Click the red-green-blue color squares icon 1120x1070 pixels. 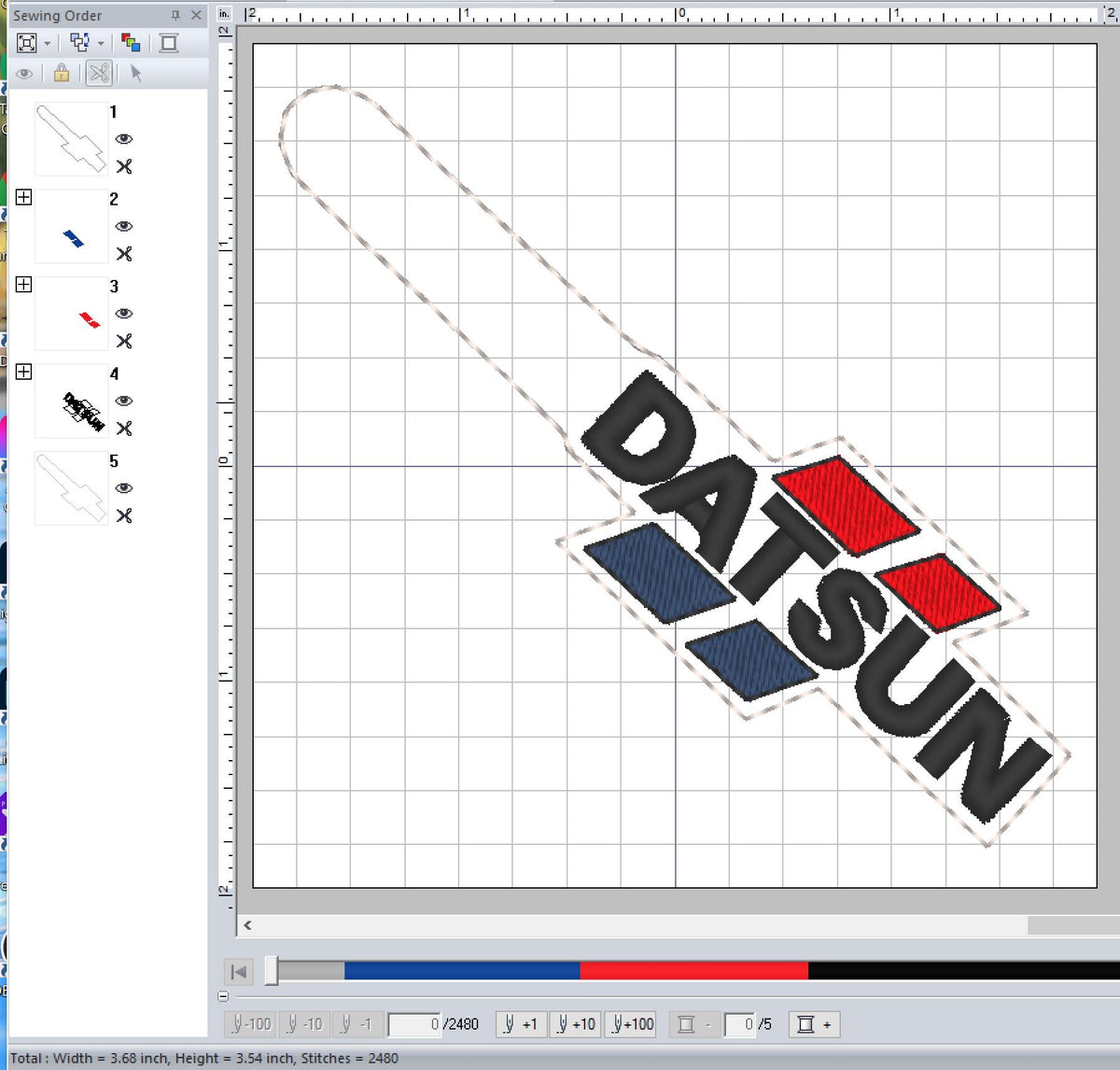(x=131, y=43)
